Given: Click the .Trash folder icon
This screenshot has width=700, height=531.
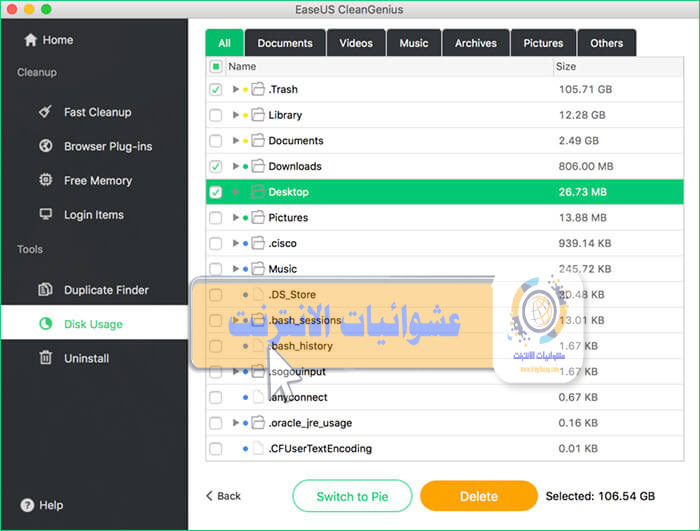Looking at the screenshot, I should point(258,89).
